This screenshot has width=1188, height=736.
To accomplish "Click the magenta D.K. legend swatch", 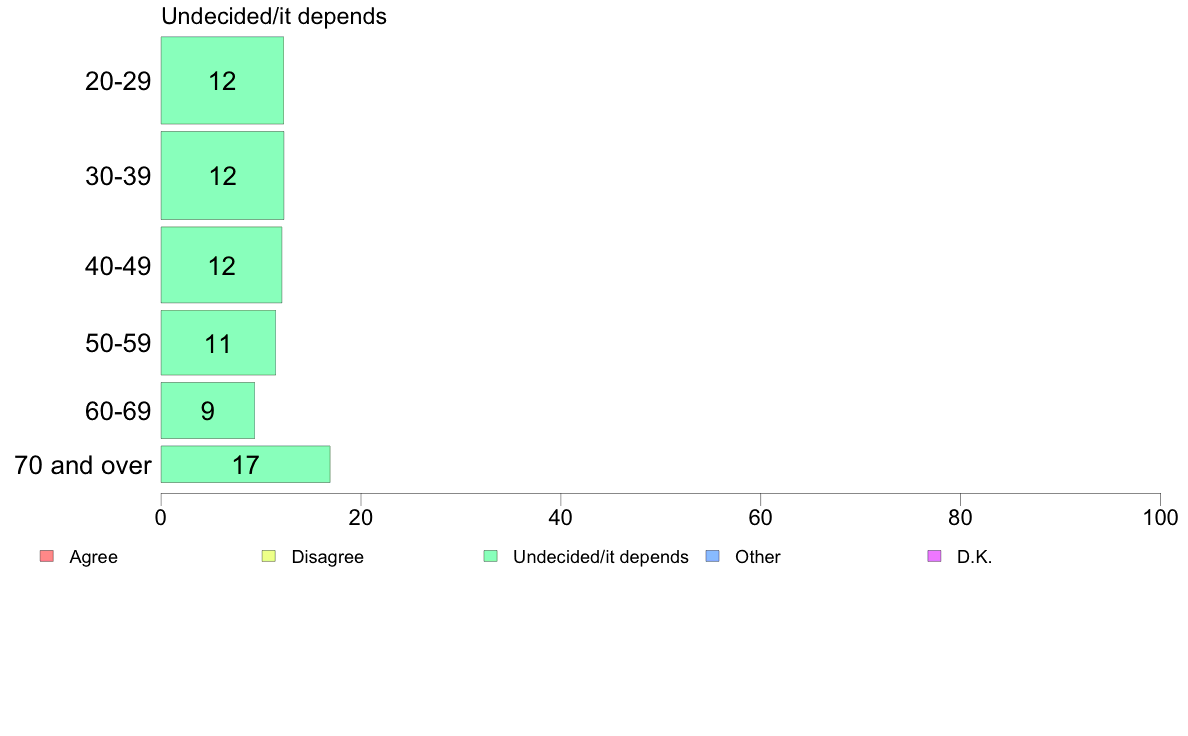I will pyautogui.click(x=934, y=556).
